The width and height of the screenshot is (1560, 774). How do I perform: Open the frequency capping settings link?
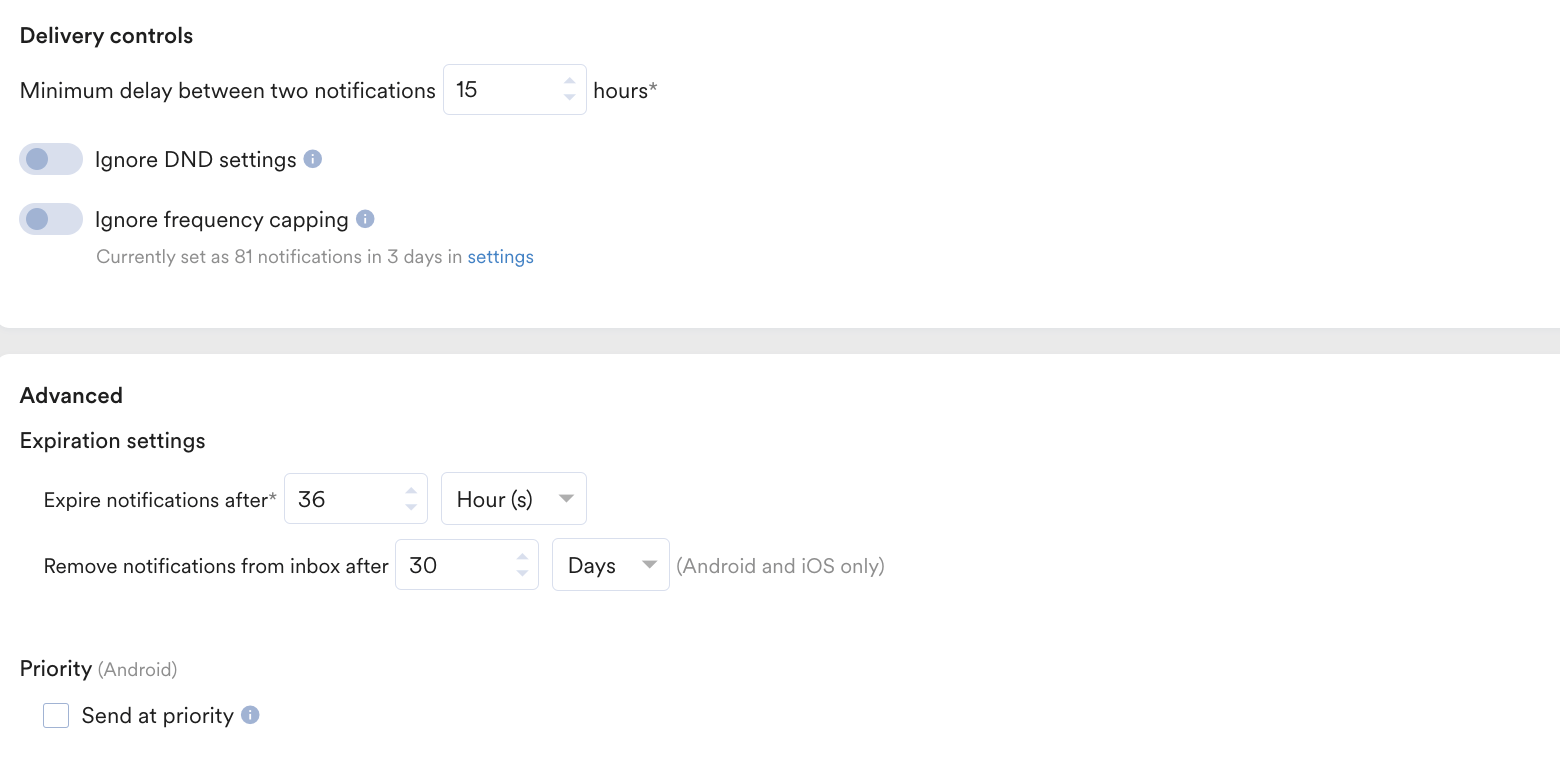pos(500,257)
